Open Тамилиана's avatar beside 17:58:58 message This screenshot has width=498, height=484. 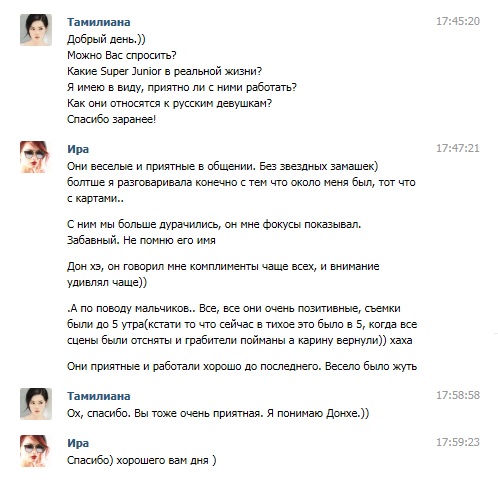click(x=36, y=404)
